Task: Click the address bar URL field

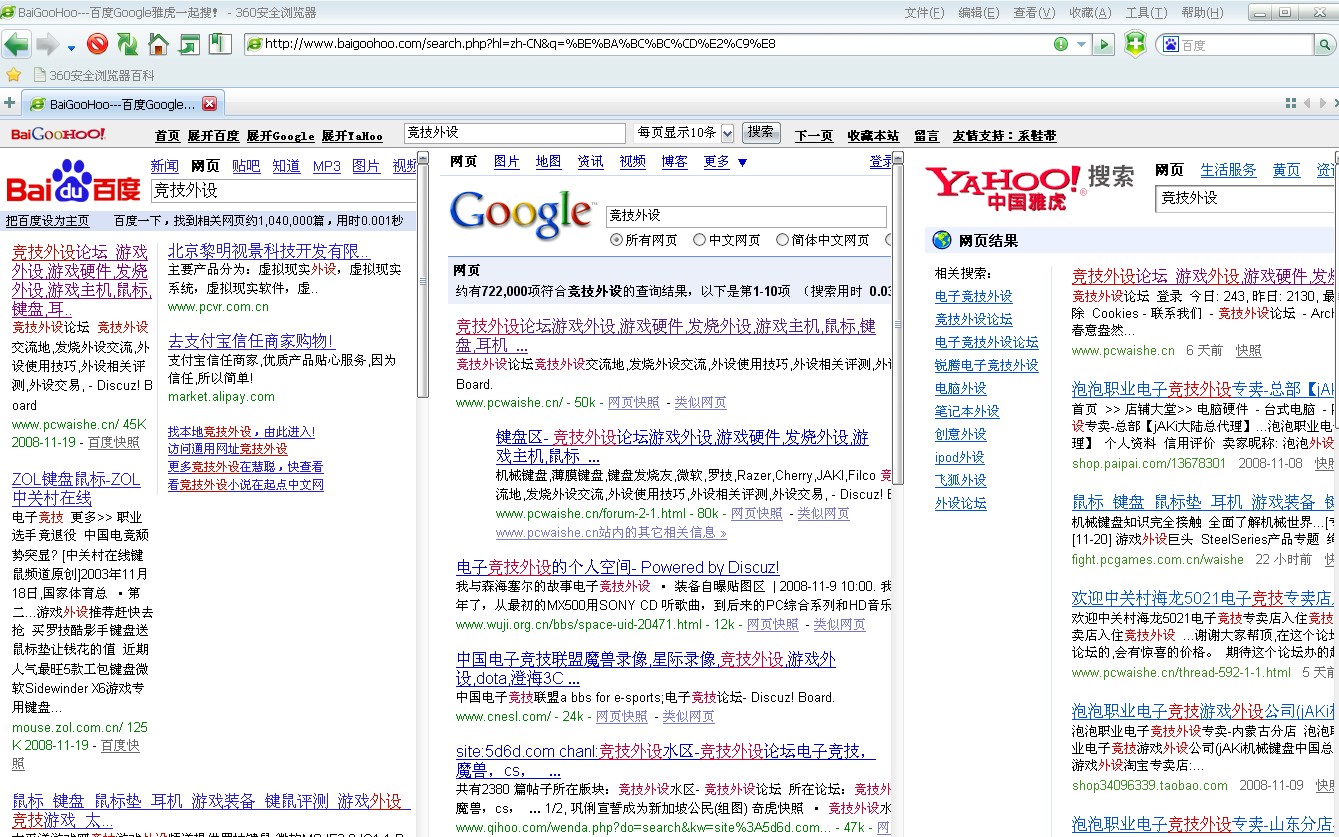Action: [x=650, y=44]
